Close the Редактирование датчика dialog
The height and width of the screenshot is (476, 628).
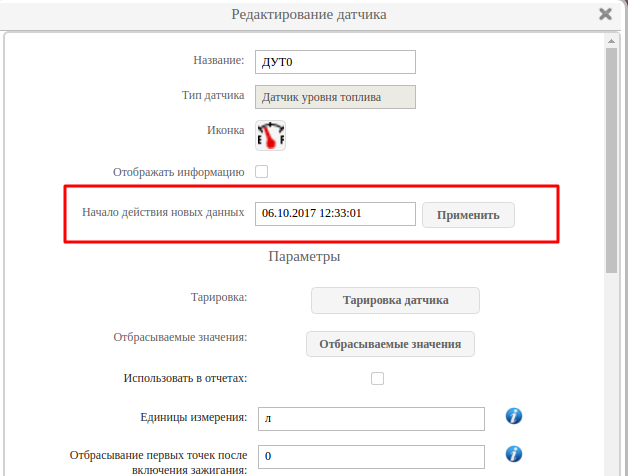[605, 14]
